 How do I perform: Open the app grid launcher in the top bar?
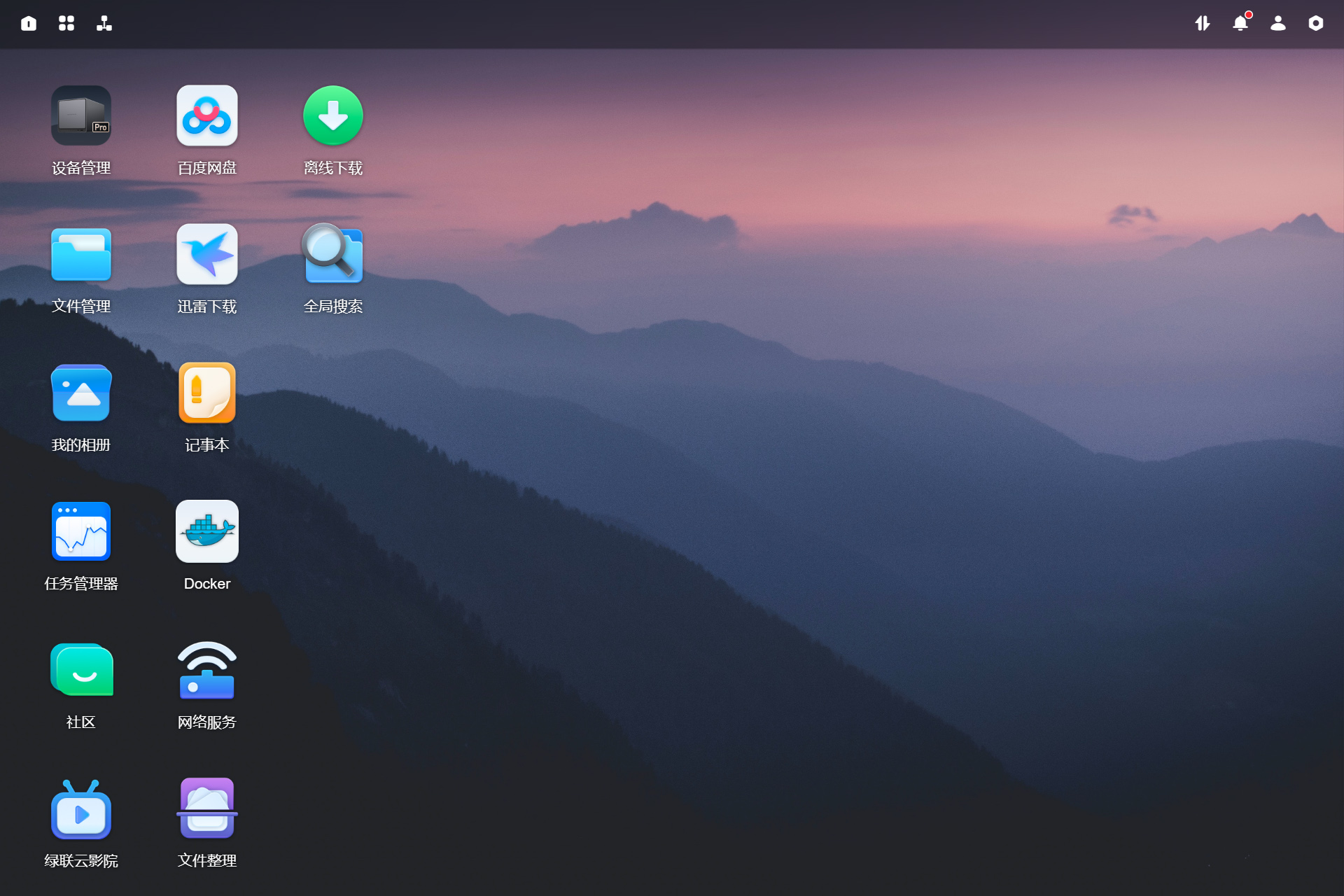click(x=66, y=24)
